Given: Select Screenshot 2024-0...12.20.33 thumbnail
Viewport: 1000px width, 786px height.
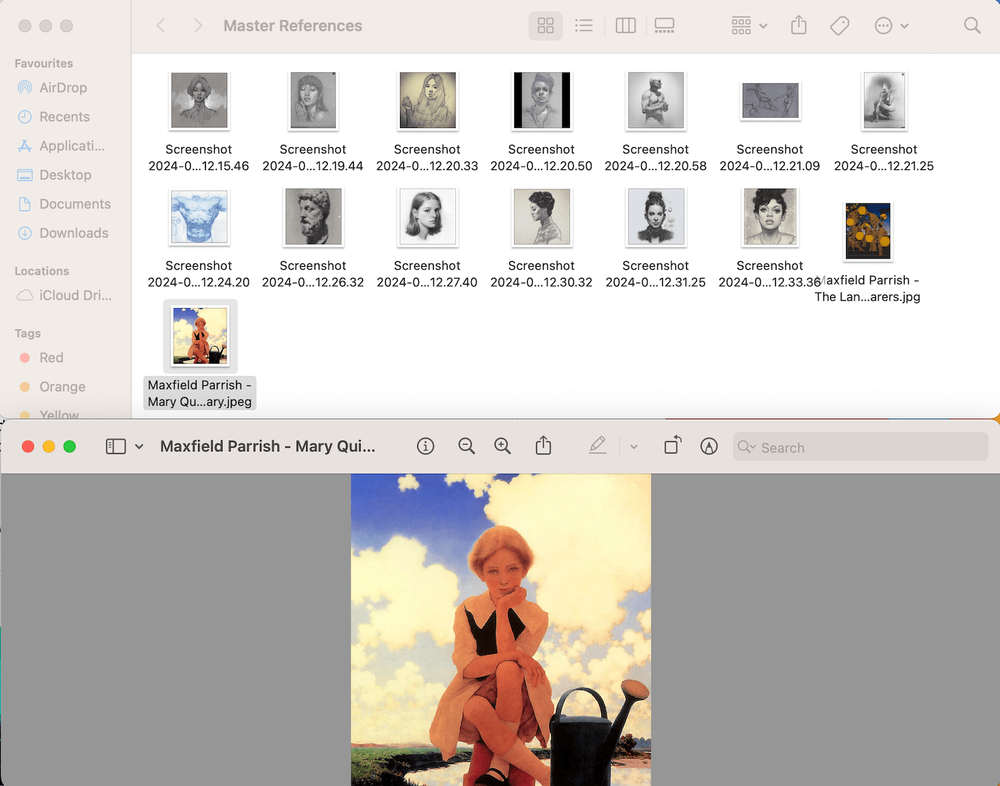Looking at the screenshot, I should [427, 100].
